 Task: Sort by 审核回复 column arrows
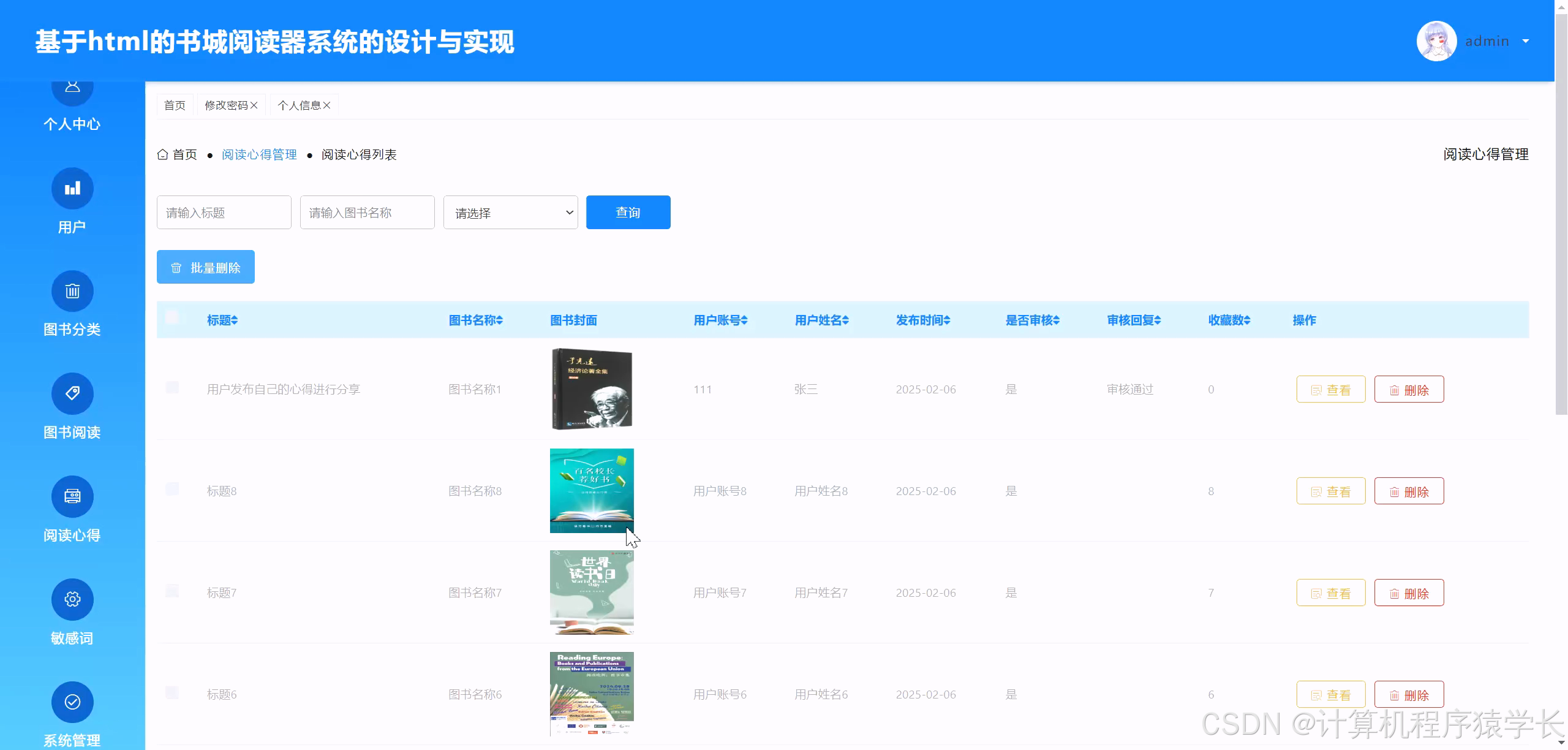tap(1158, 320)
